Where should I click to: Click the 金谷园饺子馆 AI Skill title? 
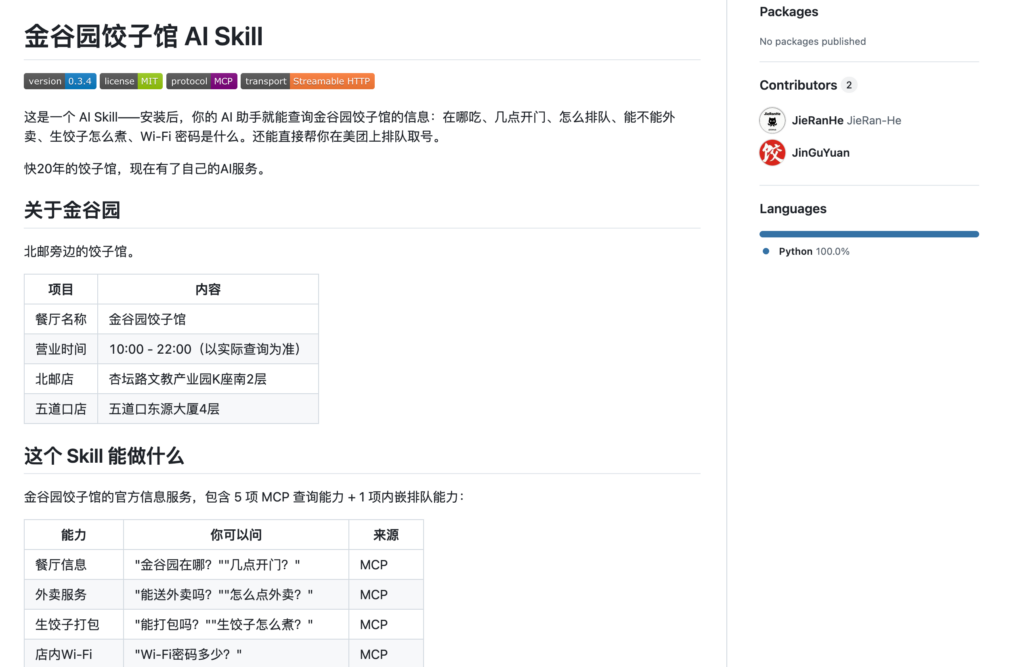tap(142, 36)
